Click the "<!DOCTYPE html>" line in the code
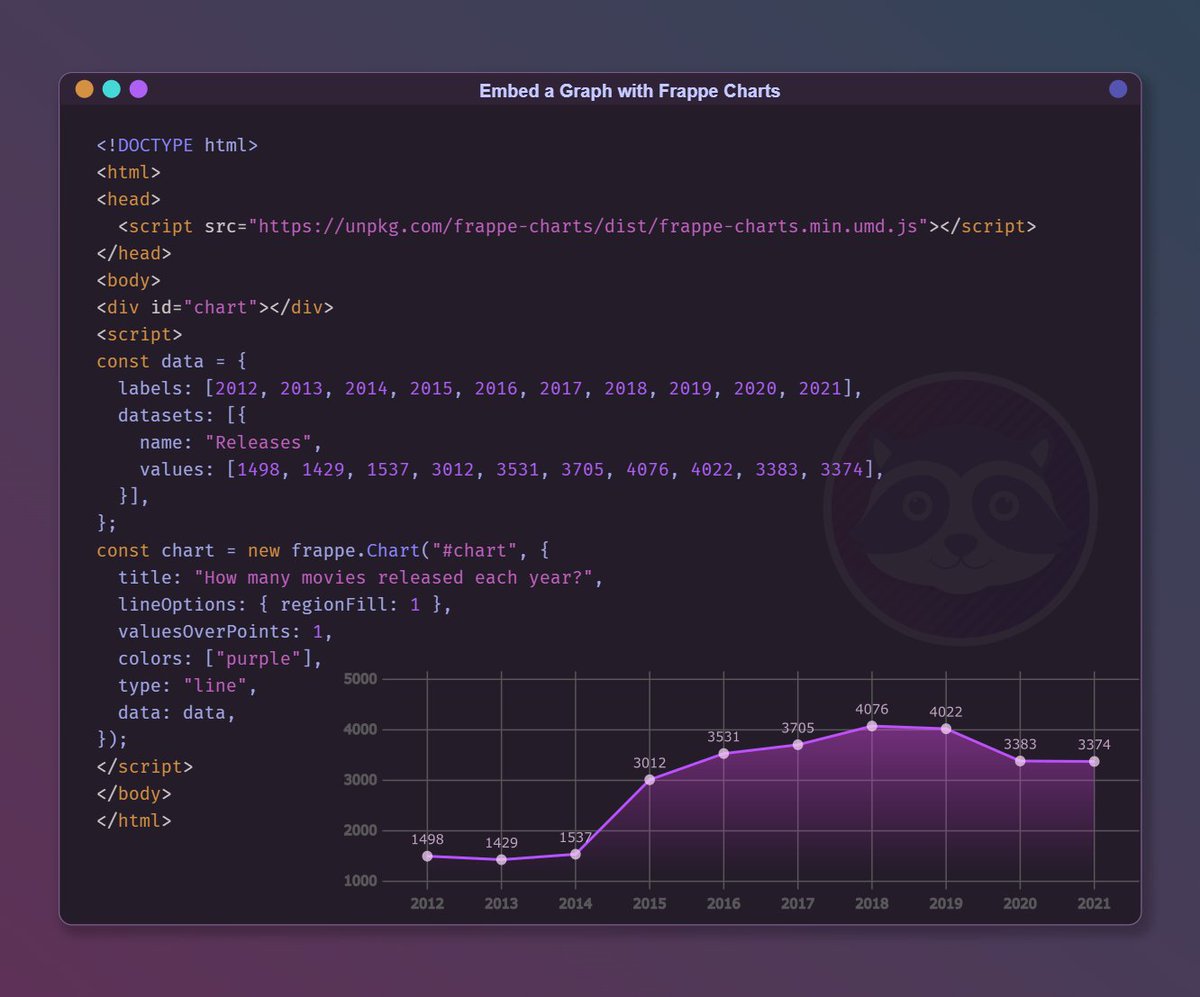Screen dimensions: 1200x997 pos(177,145)
